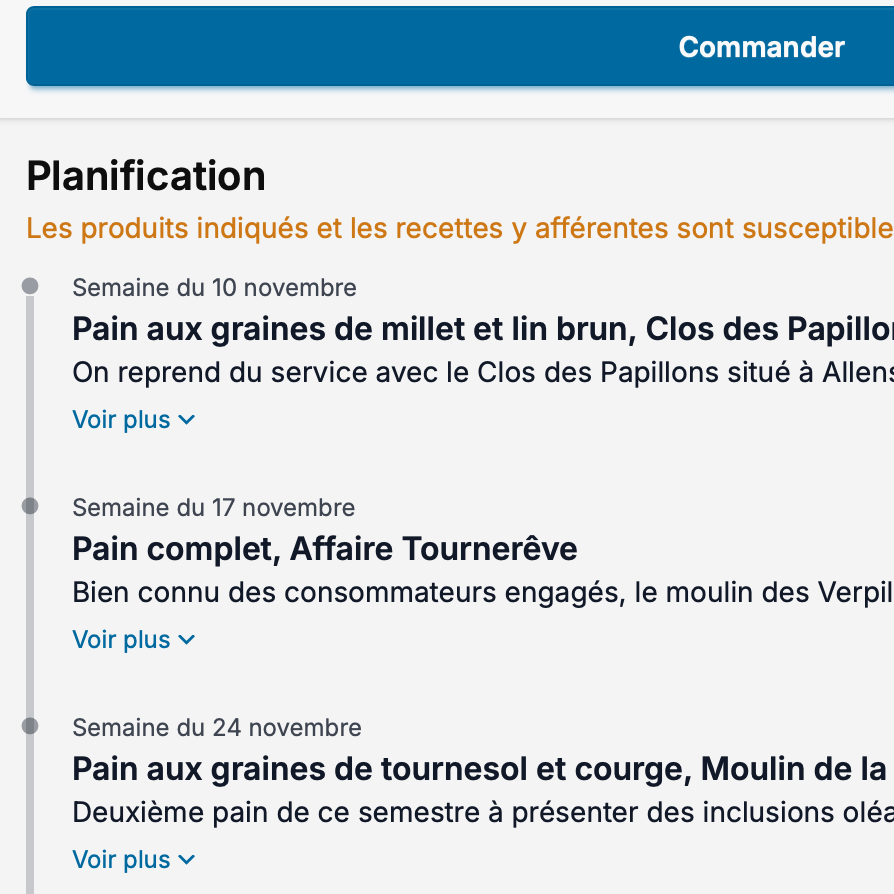Expand Voir plus under Pain complet
The width and height of the screenshot is (894, 894).
pyautogui.click(x=133, y=640)
